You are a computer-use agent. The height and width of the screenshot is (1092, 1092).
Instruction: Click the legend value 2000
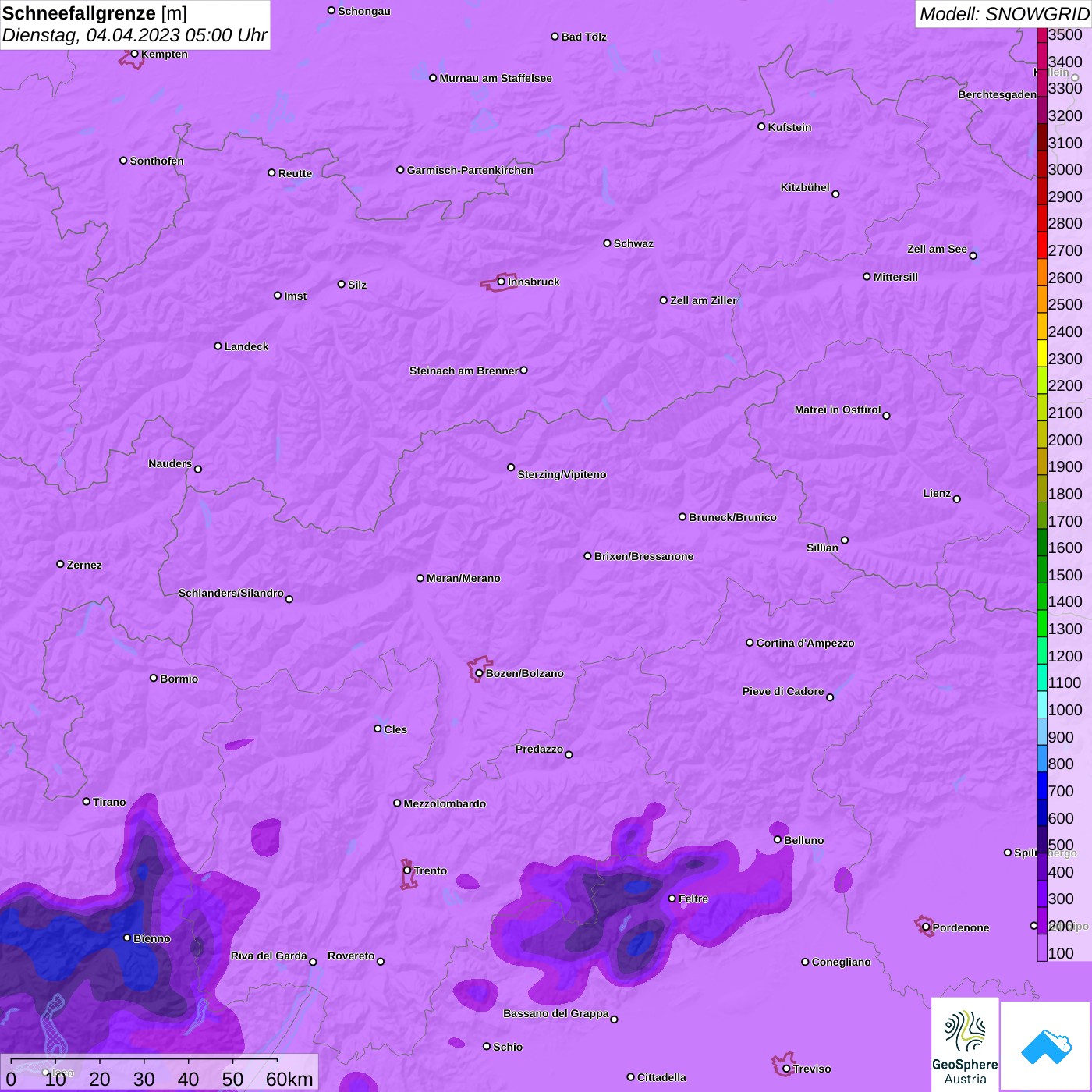click(1065, 440)
